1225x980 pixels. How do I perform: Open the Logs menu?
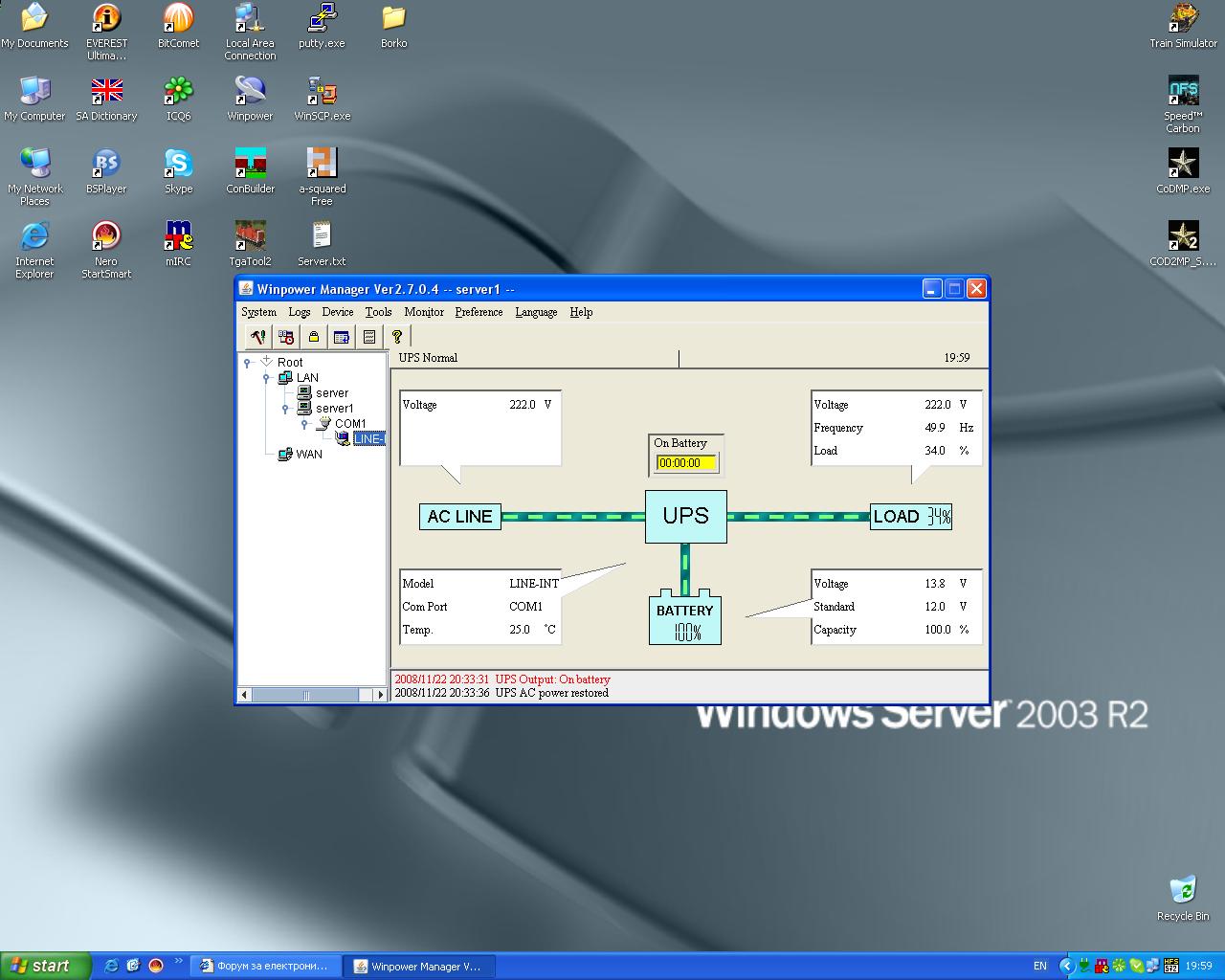[300, 312]
